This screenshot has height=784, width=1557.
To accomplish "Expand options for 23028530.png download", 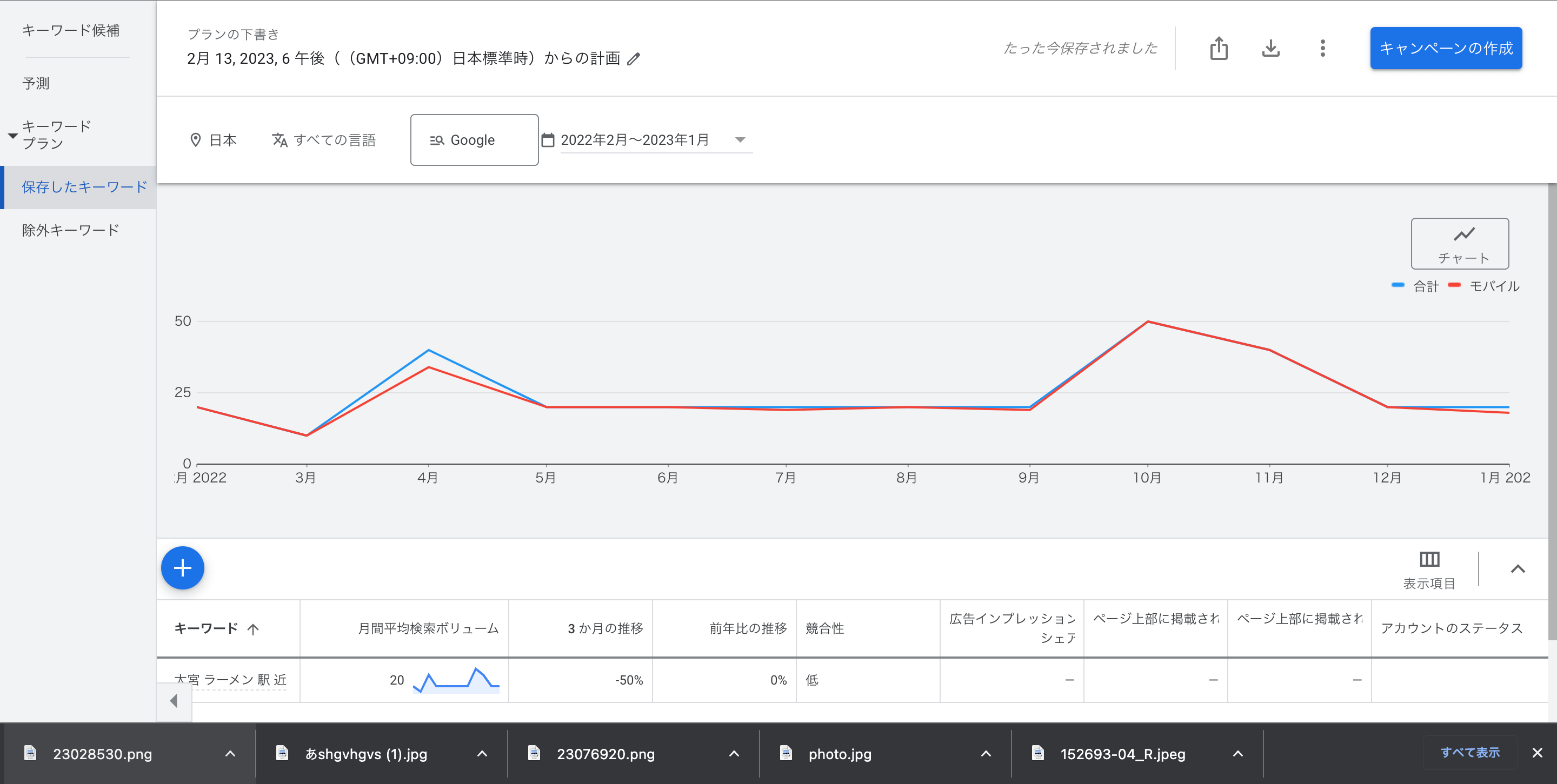I will click(230, 754).
